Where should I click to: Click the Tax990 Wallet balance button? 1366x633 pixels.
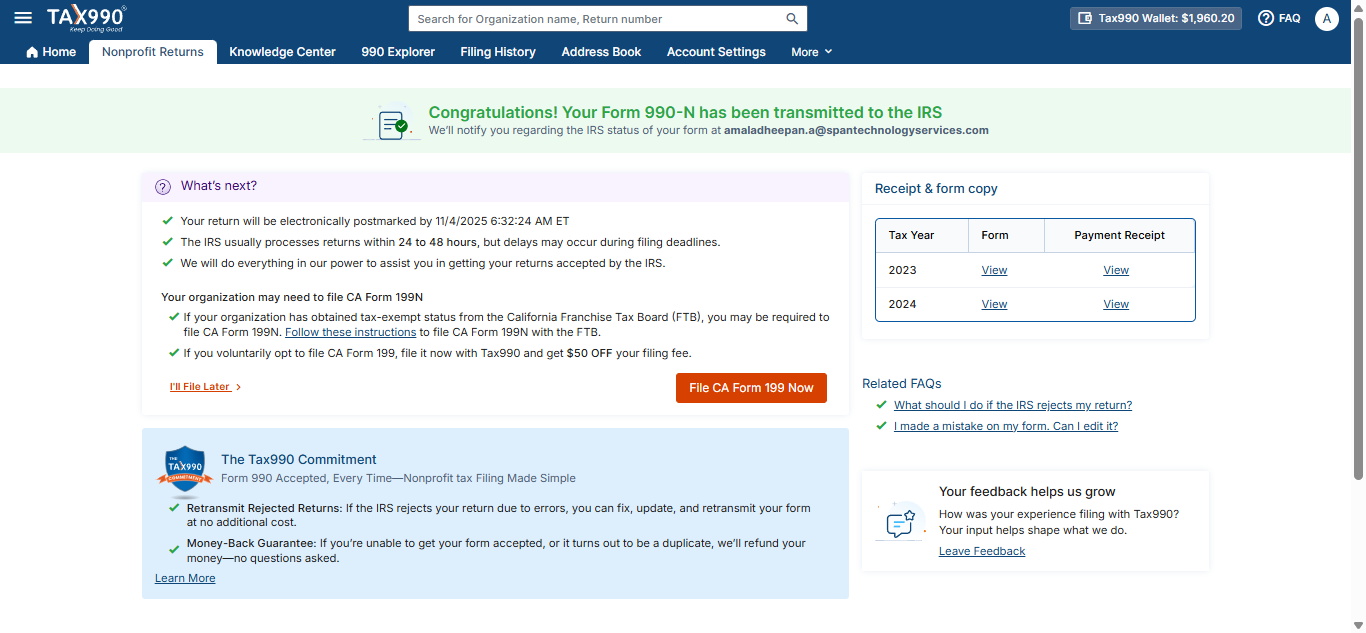[1156, 18]
